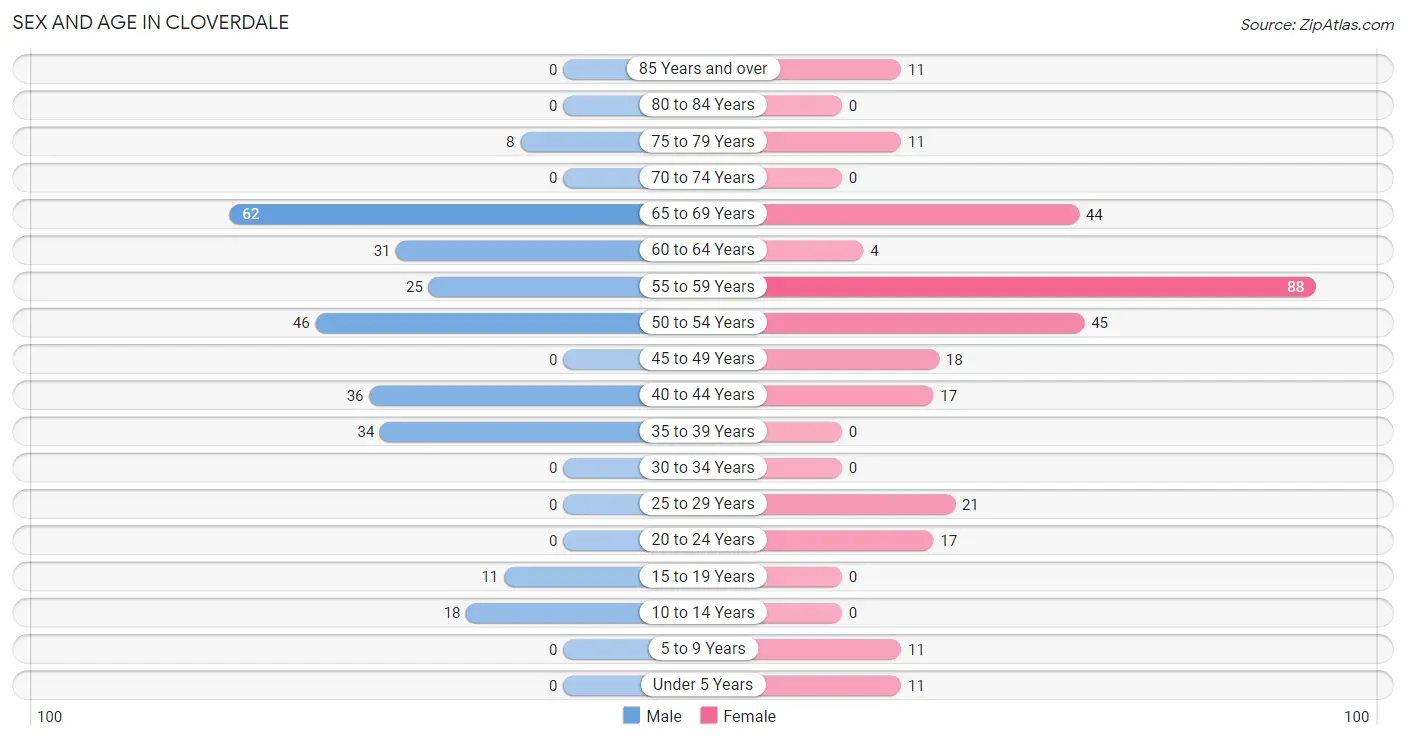Click the female bar for 65 to 69 Years
The image size is (1406, 740).
[x=921, y=214]
